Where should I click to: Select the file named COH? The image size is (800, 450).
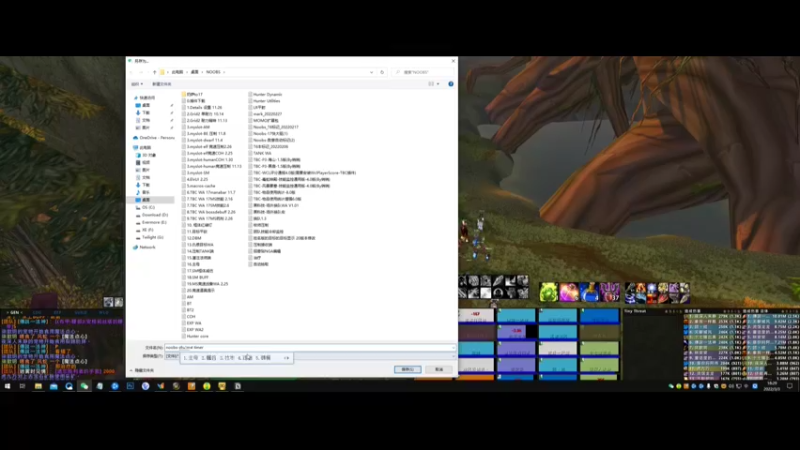coord(188,317)
